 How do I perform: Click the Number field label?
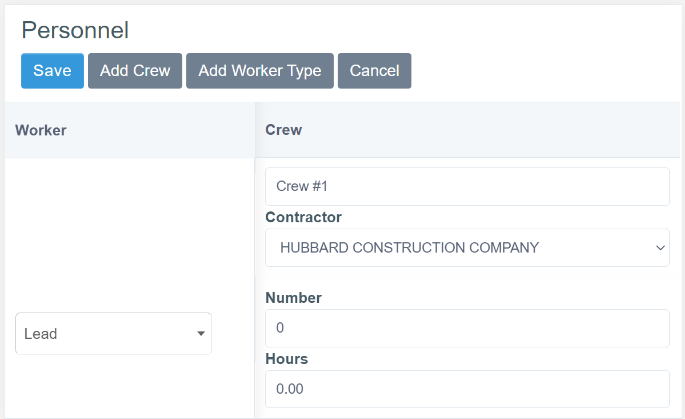[293, 298]
